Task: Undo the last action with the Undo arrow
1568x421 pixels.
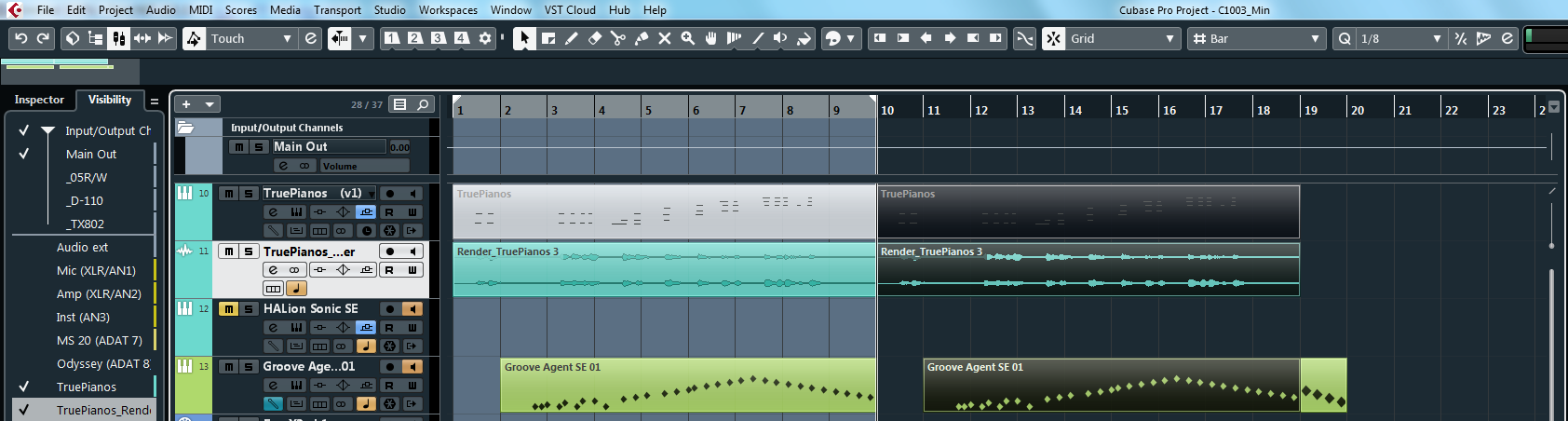Action: pos(20,38)
